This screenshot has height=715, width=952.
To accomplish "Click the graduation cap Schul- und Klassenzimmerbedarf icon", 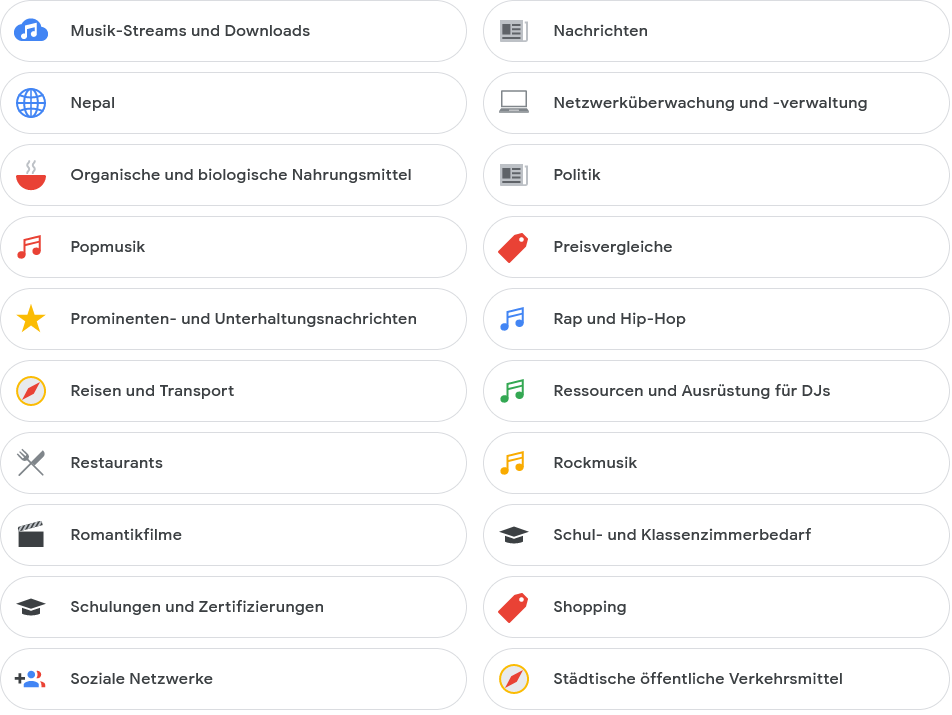I will coord(514,535).
